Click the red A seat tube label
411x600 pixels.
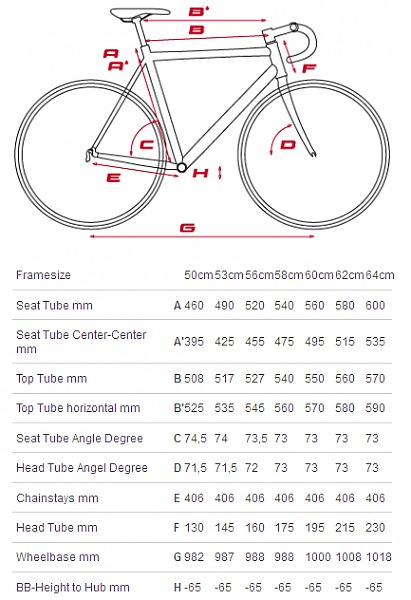click(111, 53)
